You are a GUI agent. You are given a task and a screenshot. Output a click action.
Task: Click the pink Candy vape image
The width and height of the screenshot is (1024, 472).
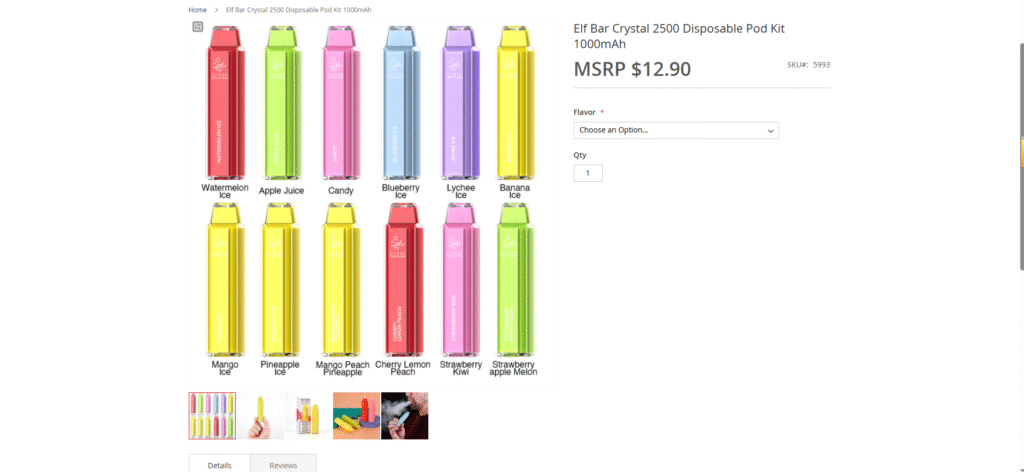tap(341, 103)
